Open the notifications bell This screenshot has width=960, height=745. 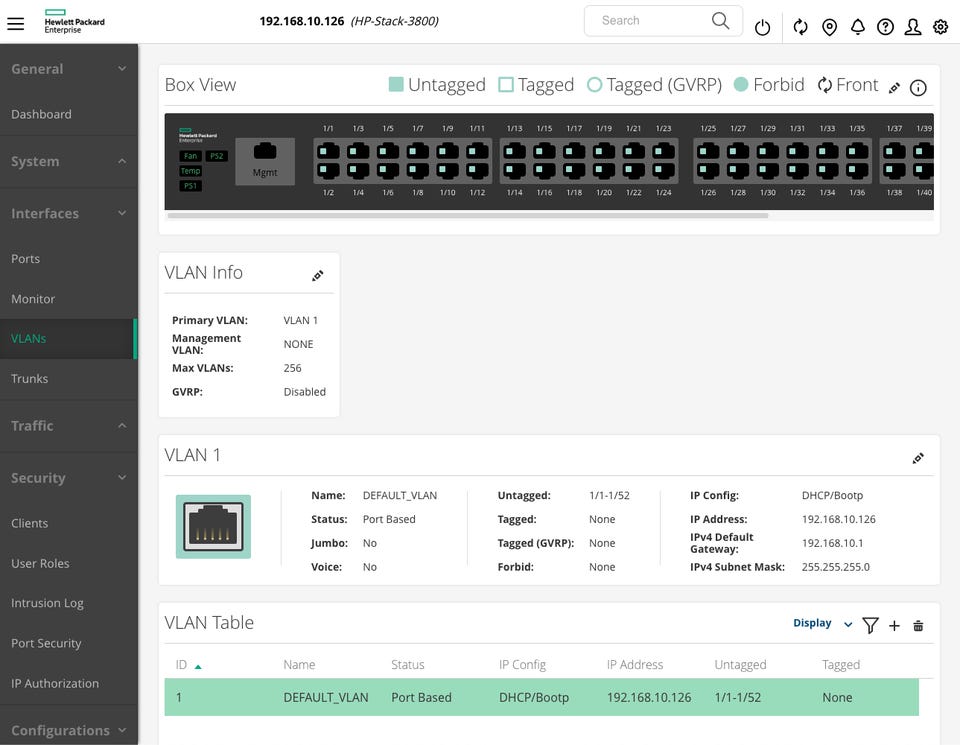pyautogui.click(x=857, y=28)
